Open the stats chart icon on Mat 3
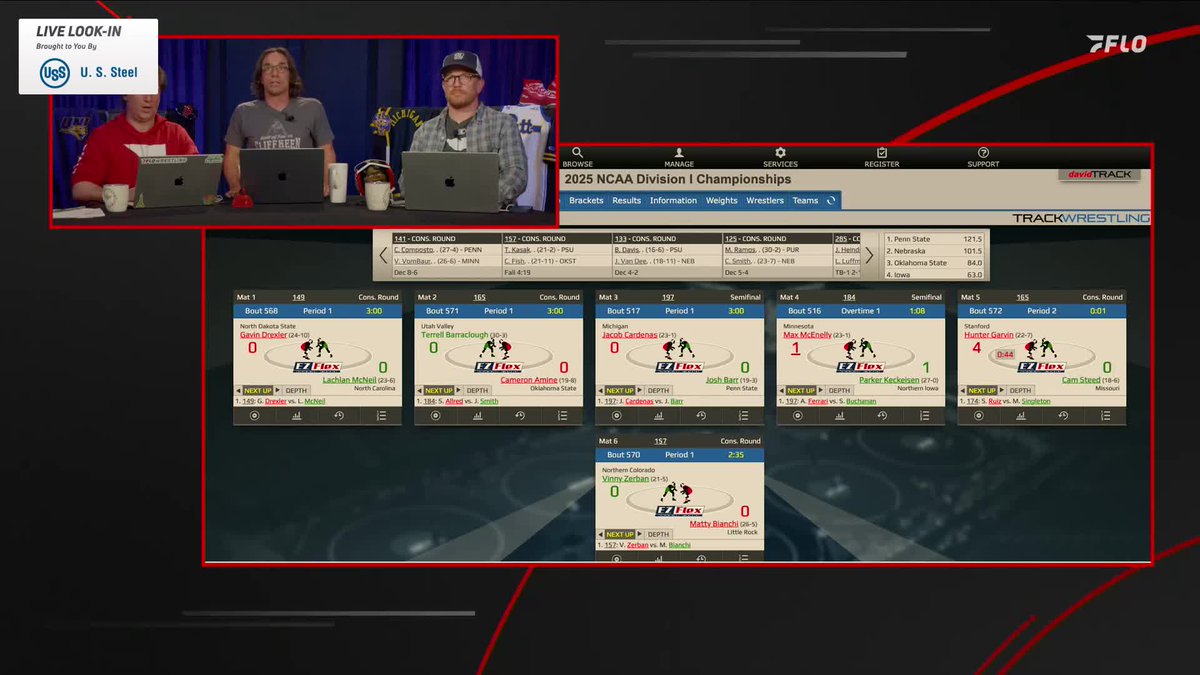This screenshot has width=1200, height=675. (659, 416)
